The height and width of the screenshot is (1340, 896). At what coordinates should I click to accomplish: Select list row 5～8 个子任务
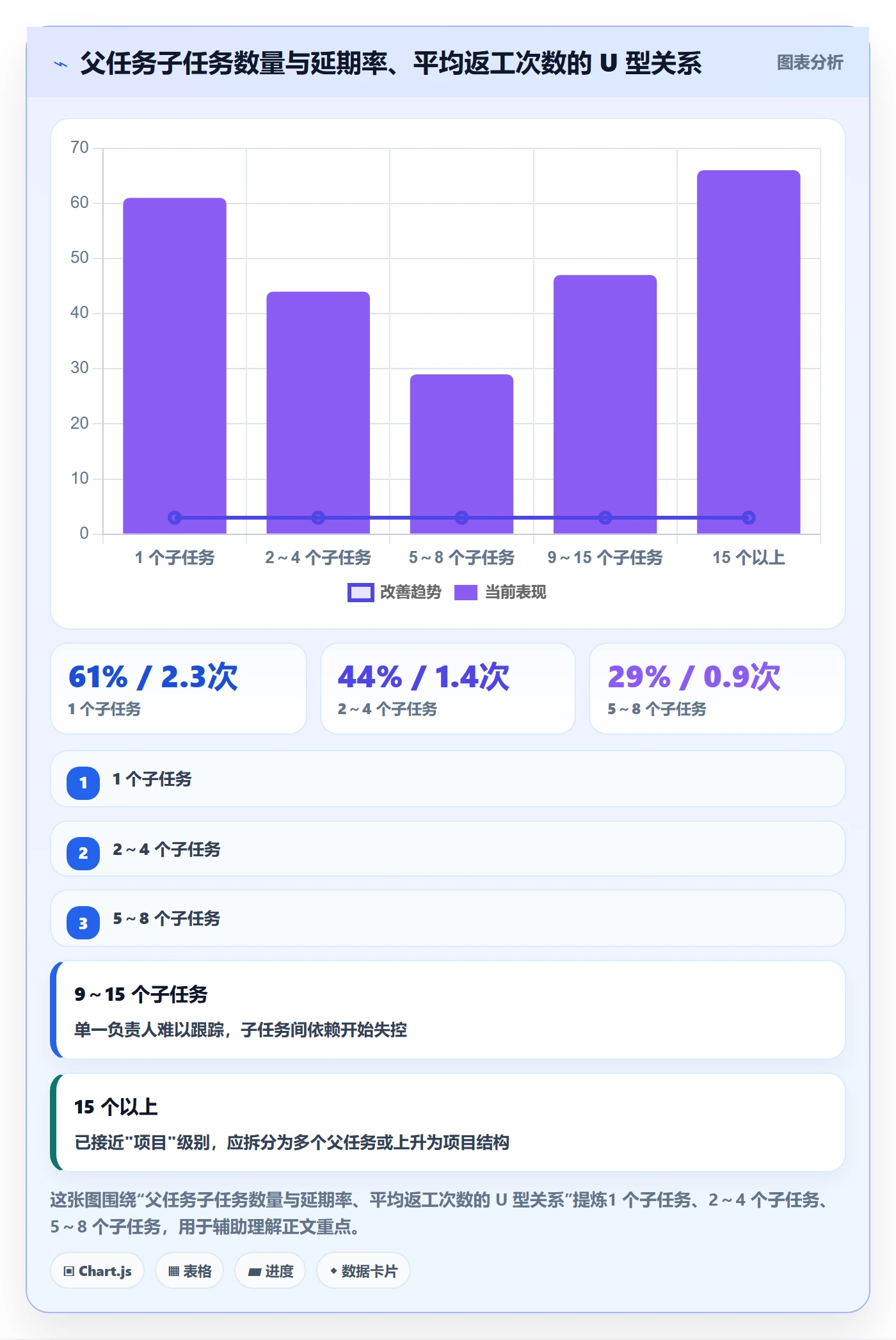click(x=448, y=918)
